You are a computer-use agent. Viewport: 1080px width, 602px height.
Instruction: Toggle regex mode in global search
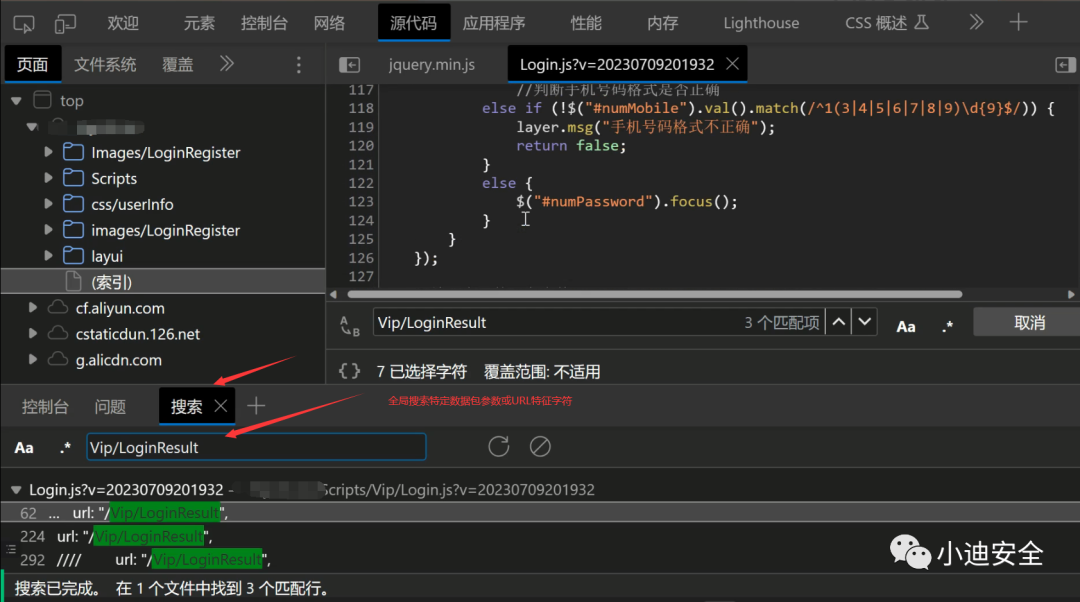click(65, 447)
